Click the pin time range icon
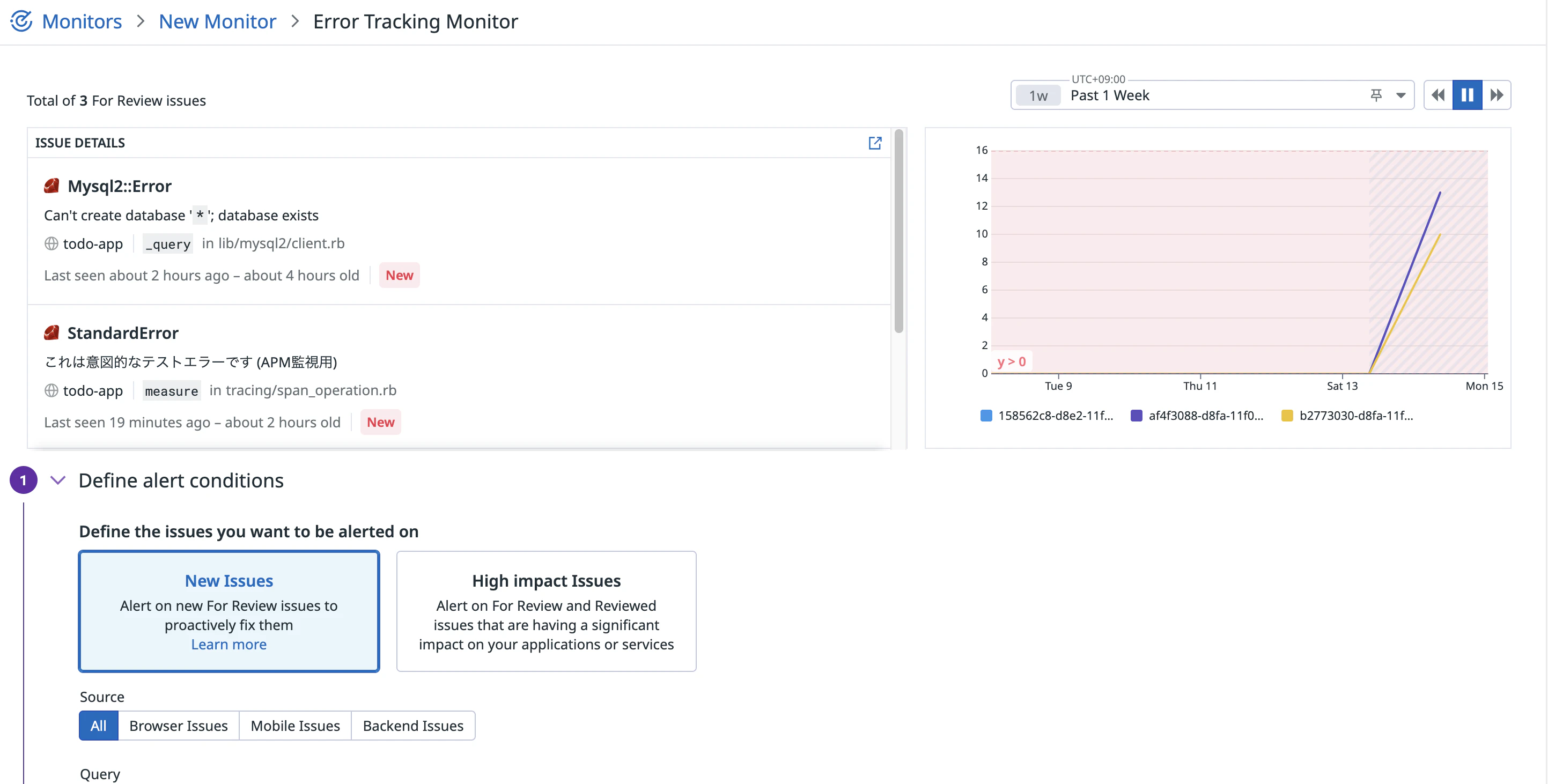Image resolution: width=1548 pixels, height=784 pixels. coord(1376,95)
